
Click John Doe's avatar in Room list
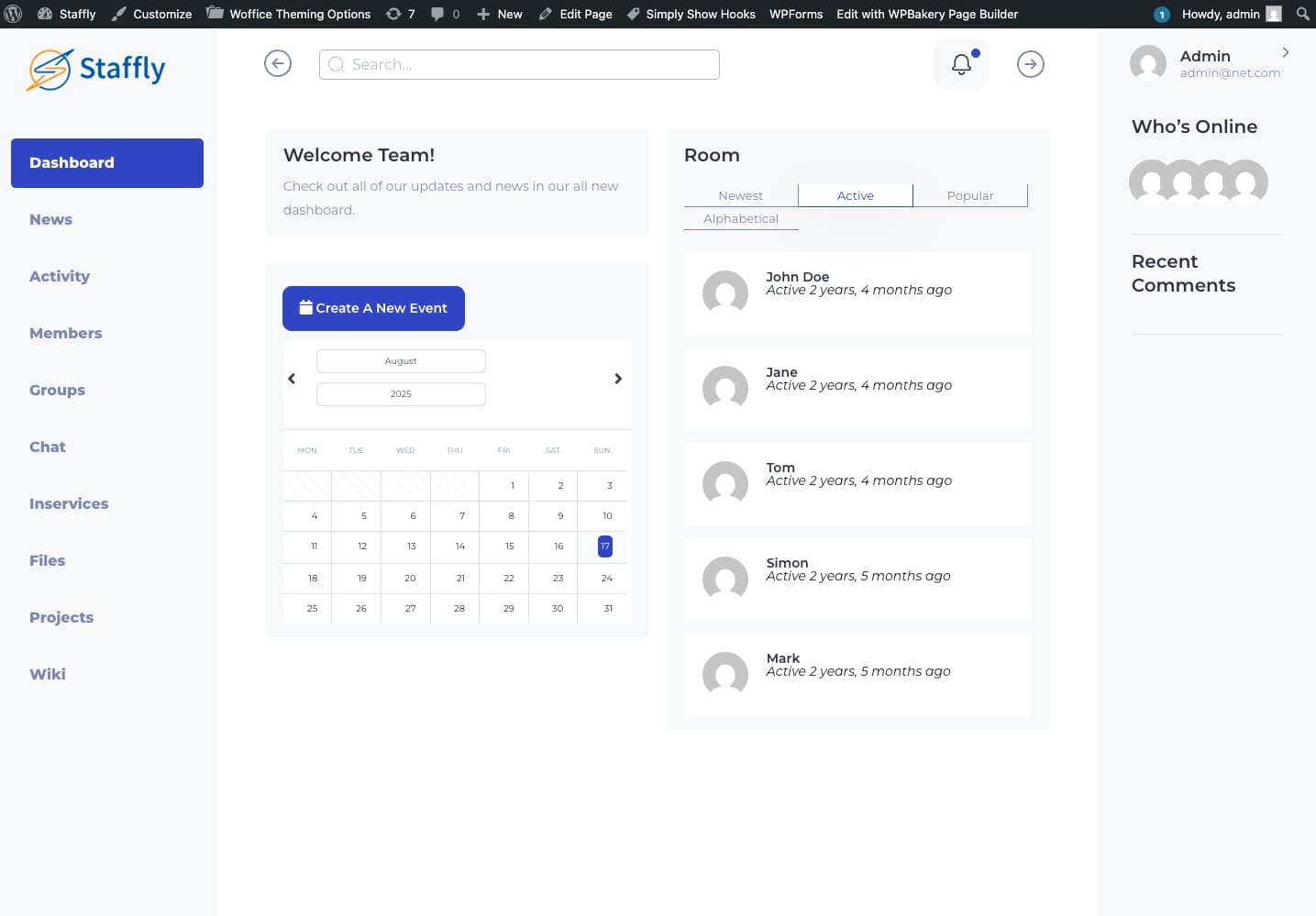[x=725, y=293]
